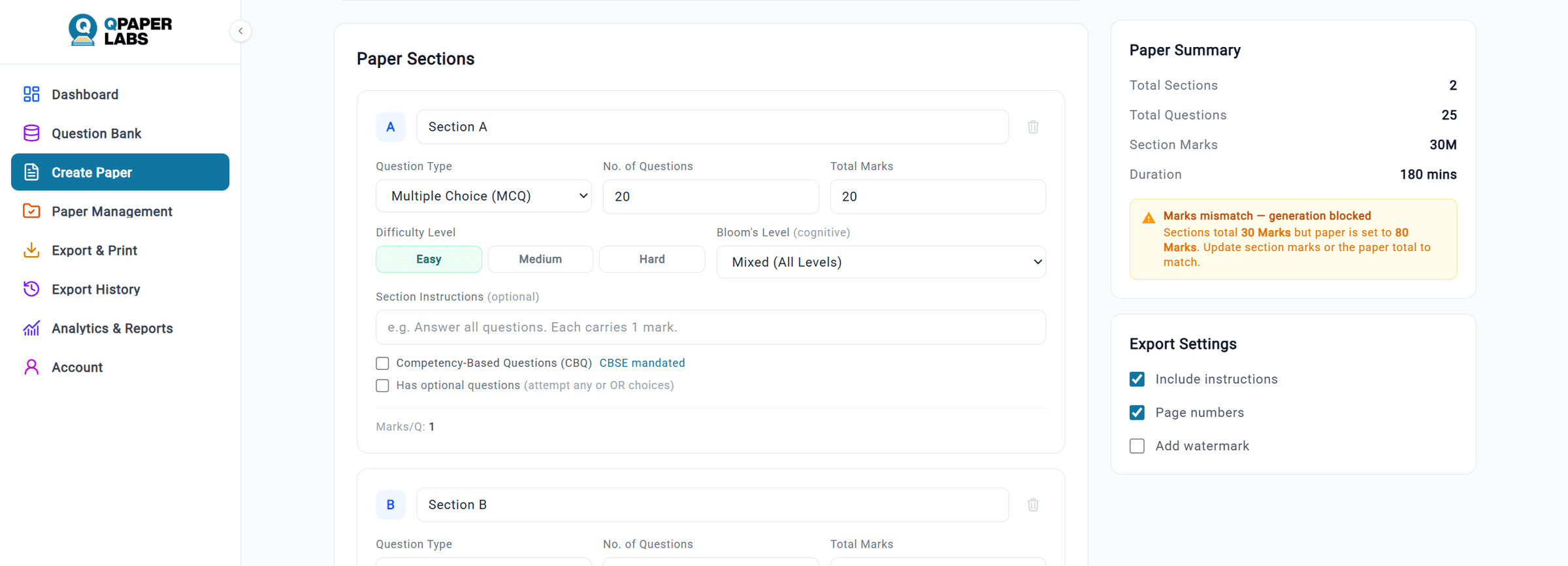Image resolution: width=1568 pixels, height=566 pixels.
Task: Click the Export & Print download icon
Action: coord(31,250)
